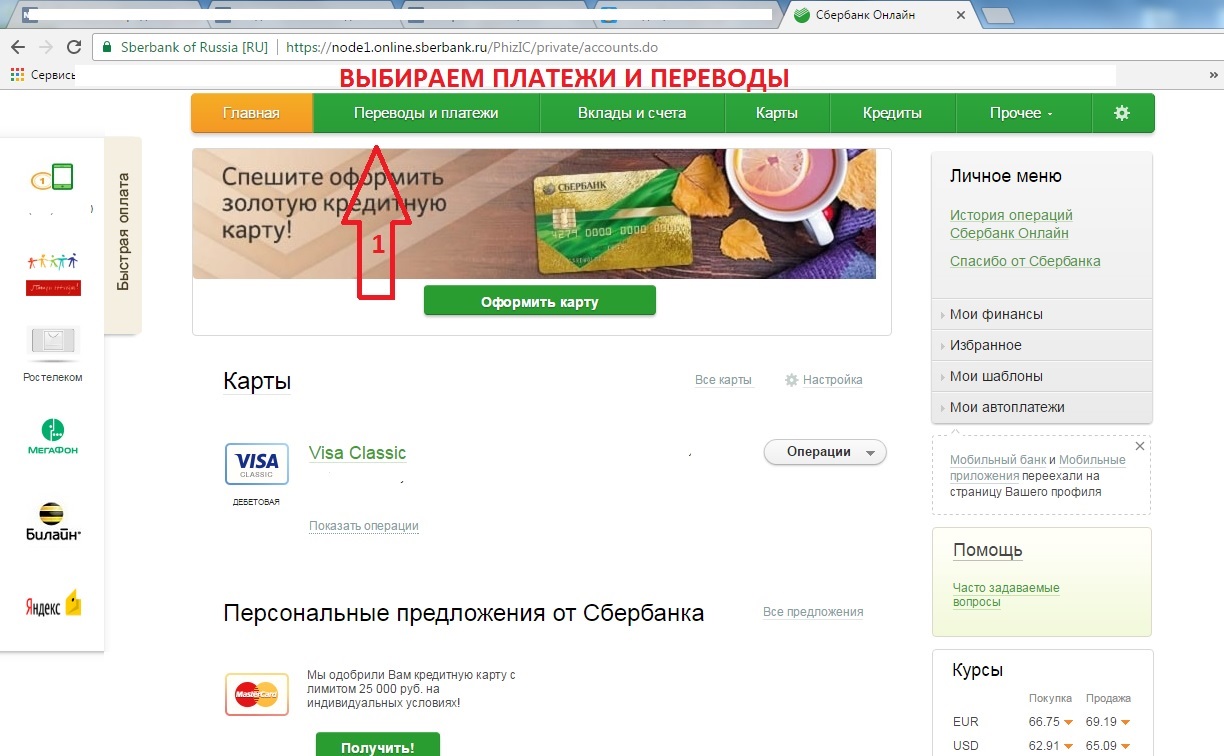Click the Оформить карту button
1224x756 pixels.
pos(540,301)
